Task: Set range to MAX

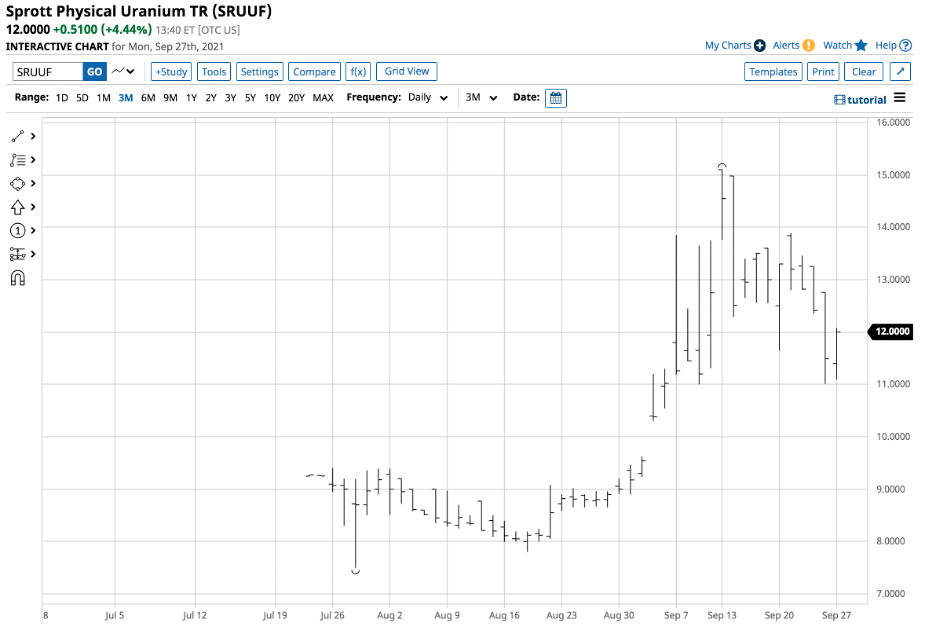Action: [323, 98]
